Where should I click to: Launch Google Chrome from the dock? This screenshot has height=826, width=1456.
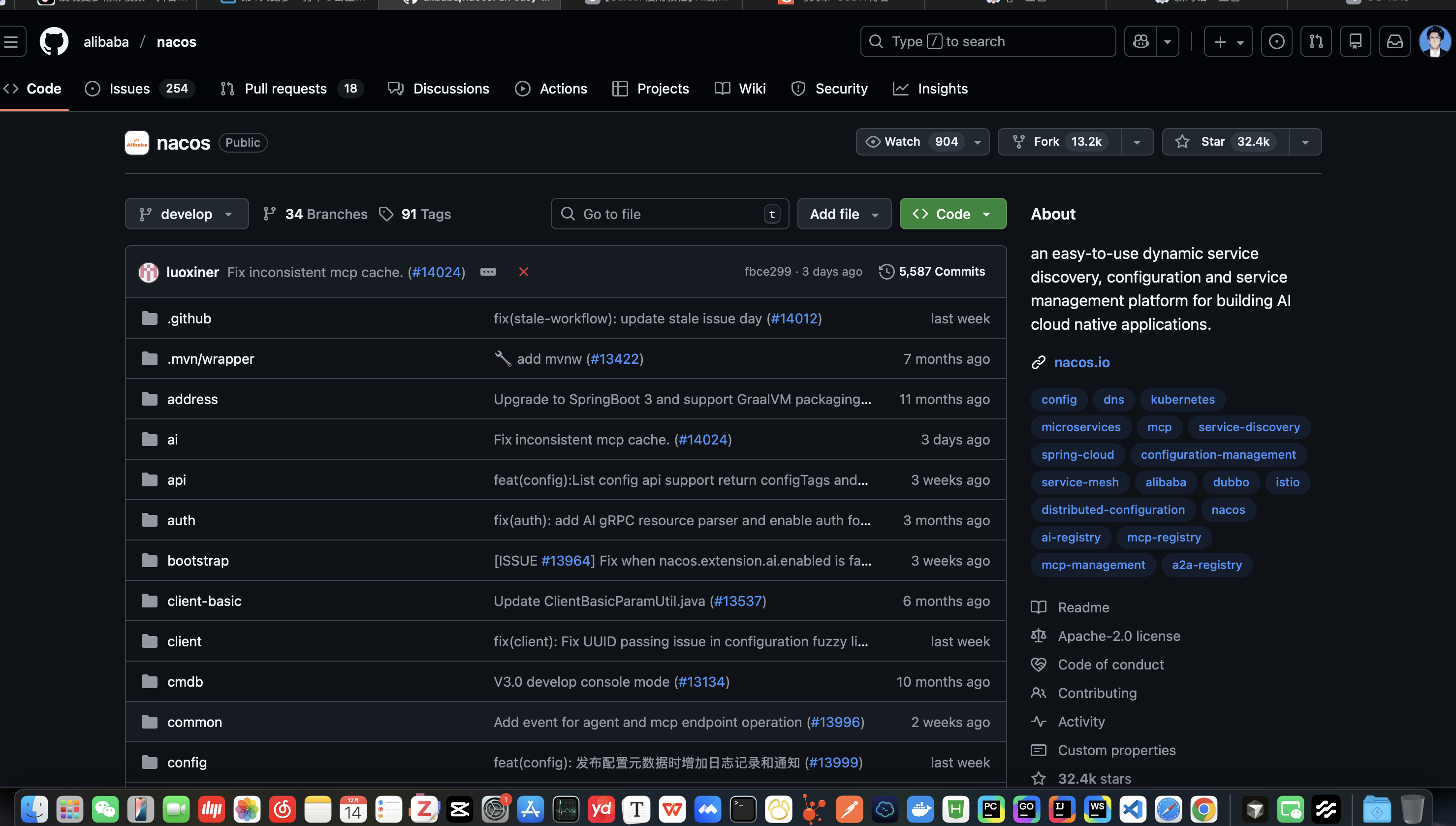[1203, 809]
